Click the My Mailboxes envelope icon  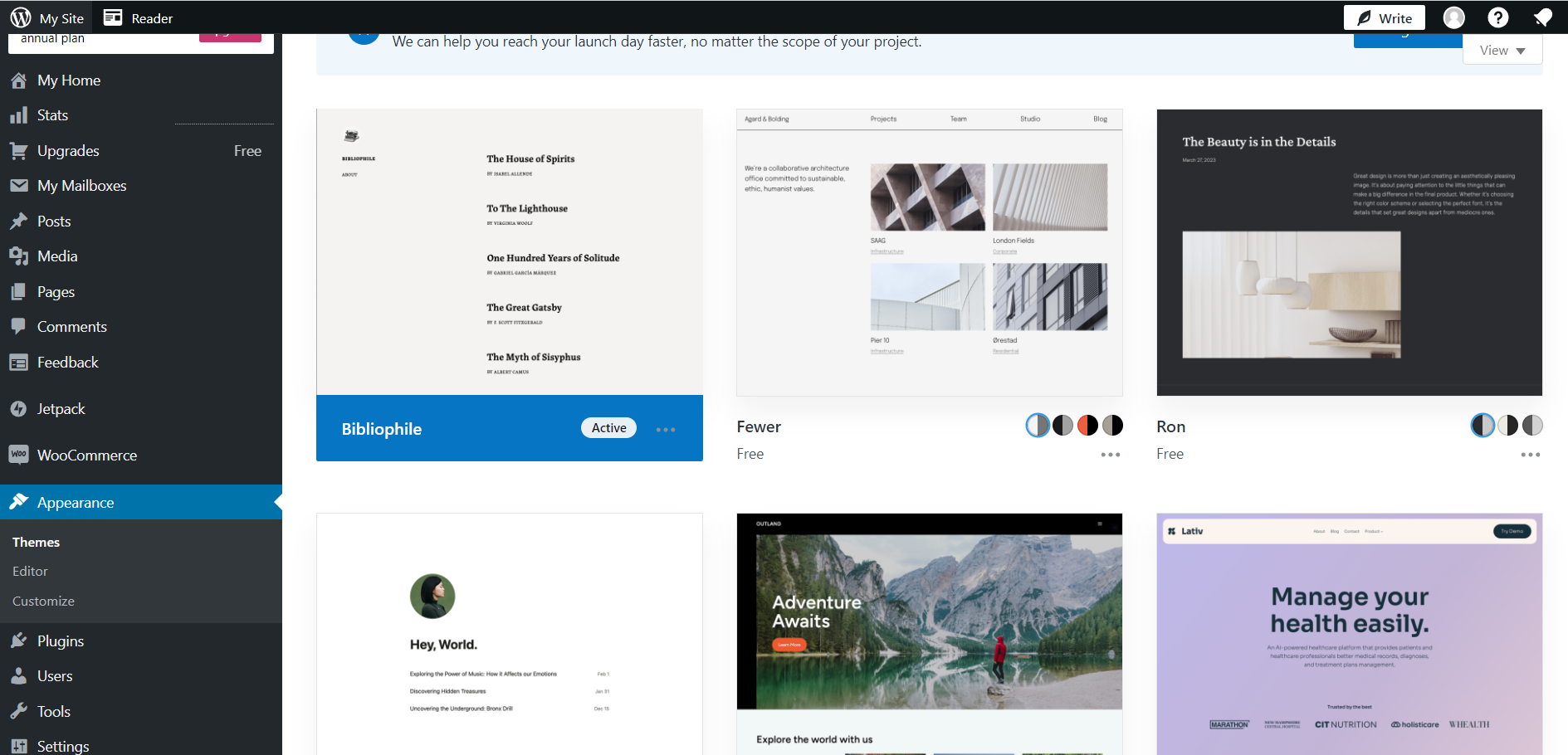(18, 186)
